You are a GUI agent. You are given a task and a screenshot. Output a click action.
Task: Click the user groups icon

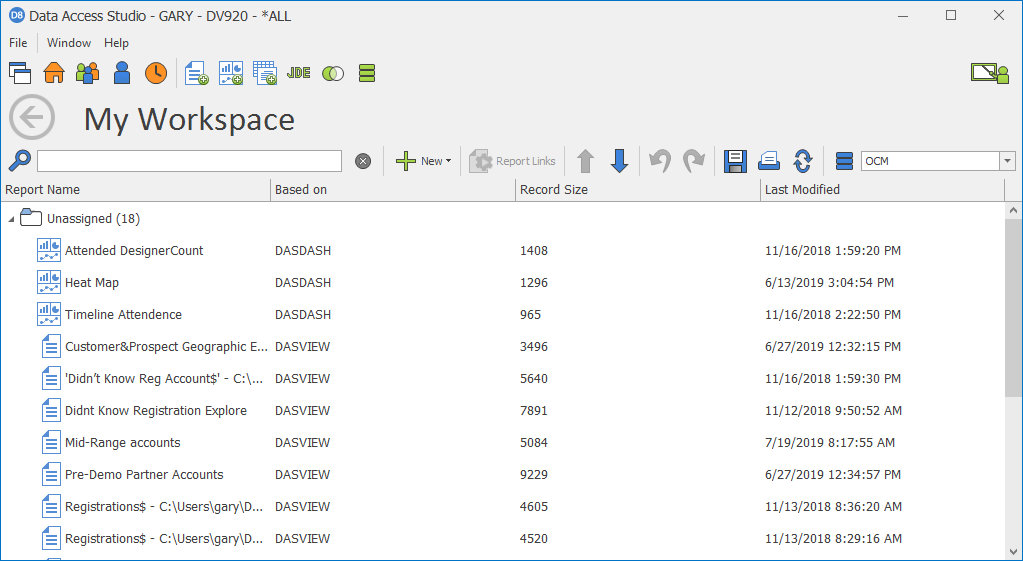pyautogui.click(x=87, y=73)
